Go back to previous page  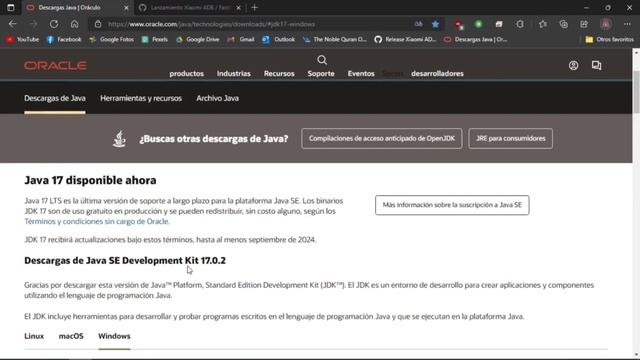coord(12,24)
